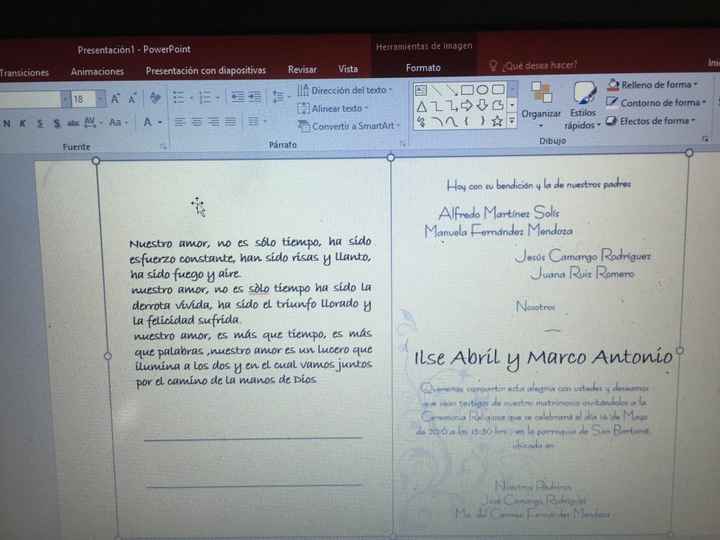The width and height of the screenshot is (720, 540).
Task: Decrease the list indent level
Action: [x=238, y=96]
